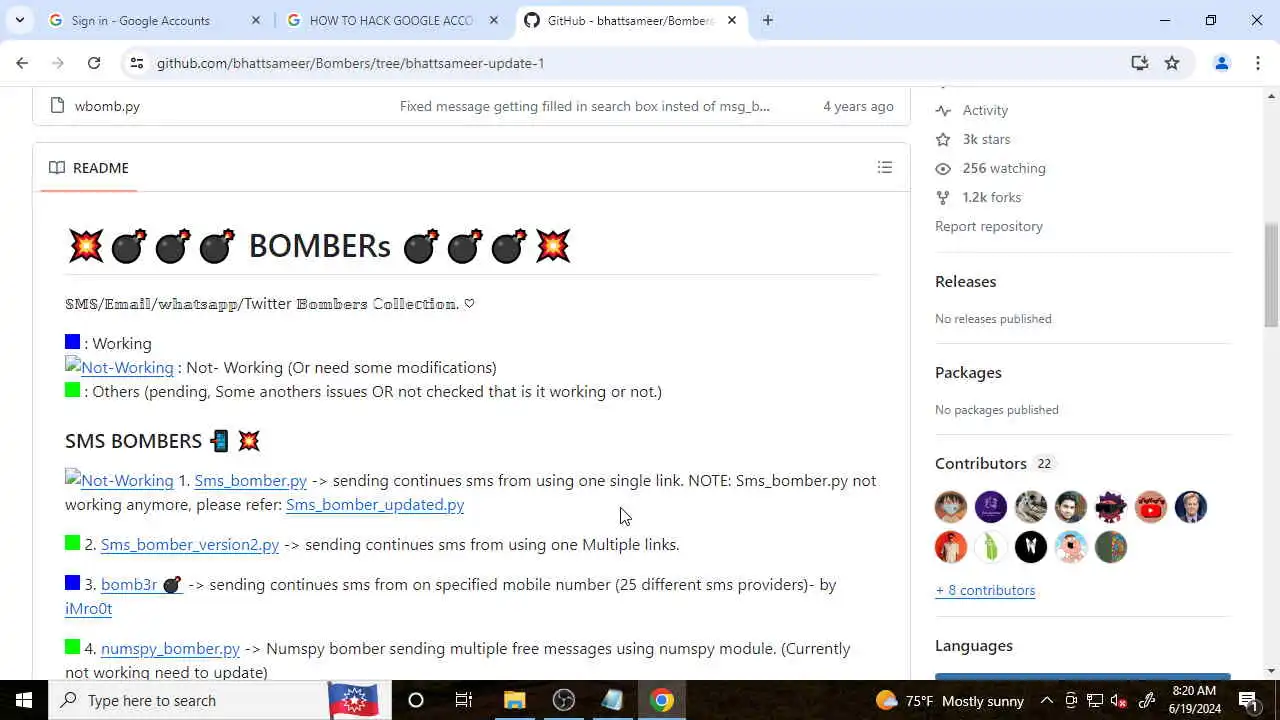Screen dimensions: 1280x720
Task: Click the Not-Working image link before Sms_bomber.py
Action: click(119, 480)
